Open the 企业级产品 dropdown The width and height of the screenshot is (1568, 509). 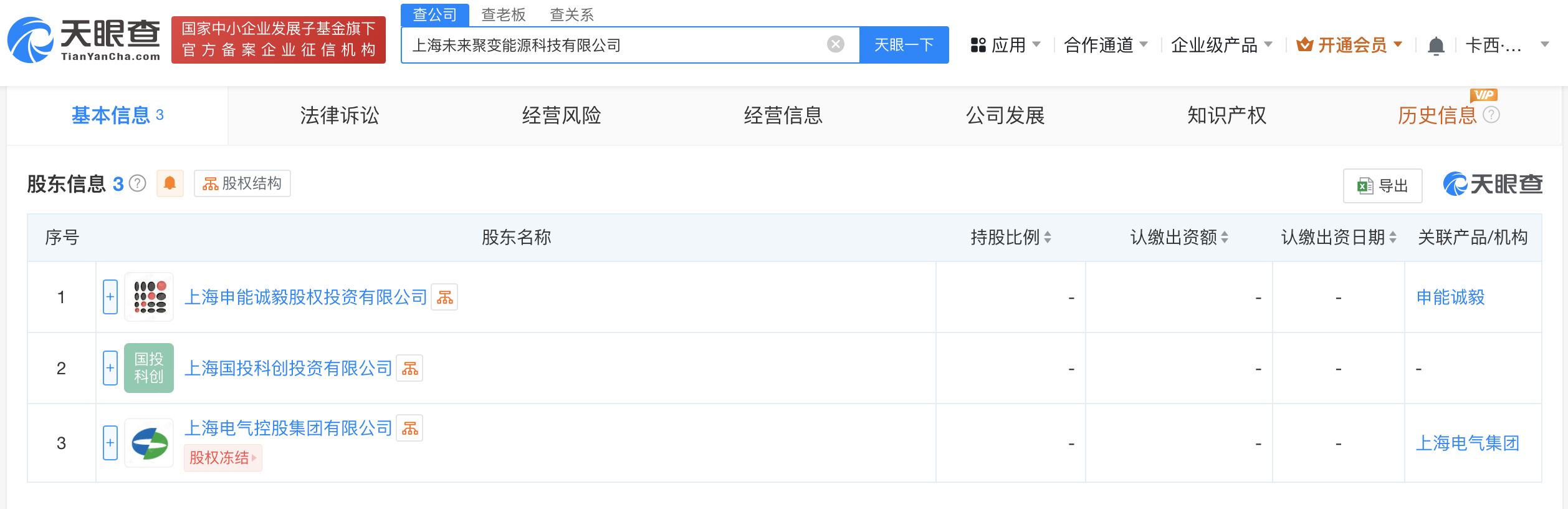[1221, 45]
